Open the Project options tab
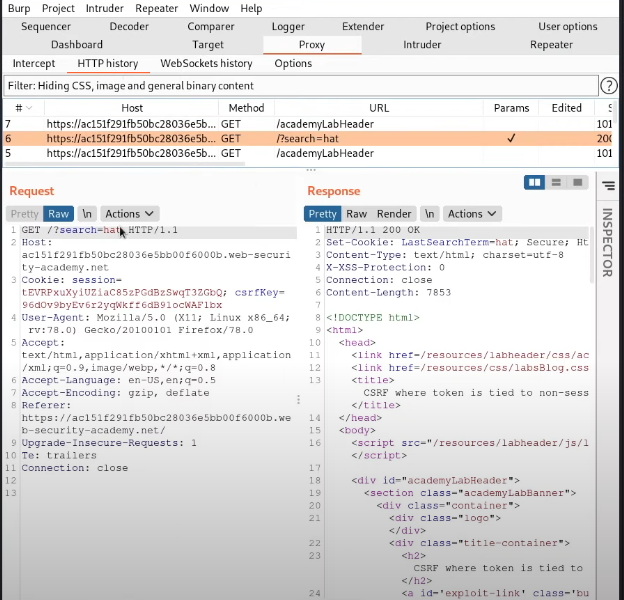This screenshot has height=600, width=624. tap(460, 26)
